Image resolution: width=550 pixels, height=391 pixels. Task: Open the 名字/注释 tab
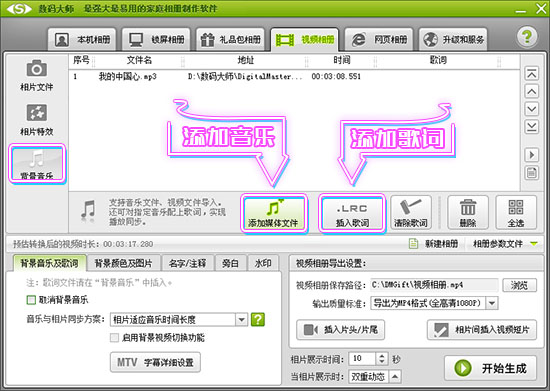point(187,263)
